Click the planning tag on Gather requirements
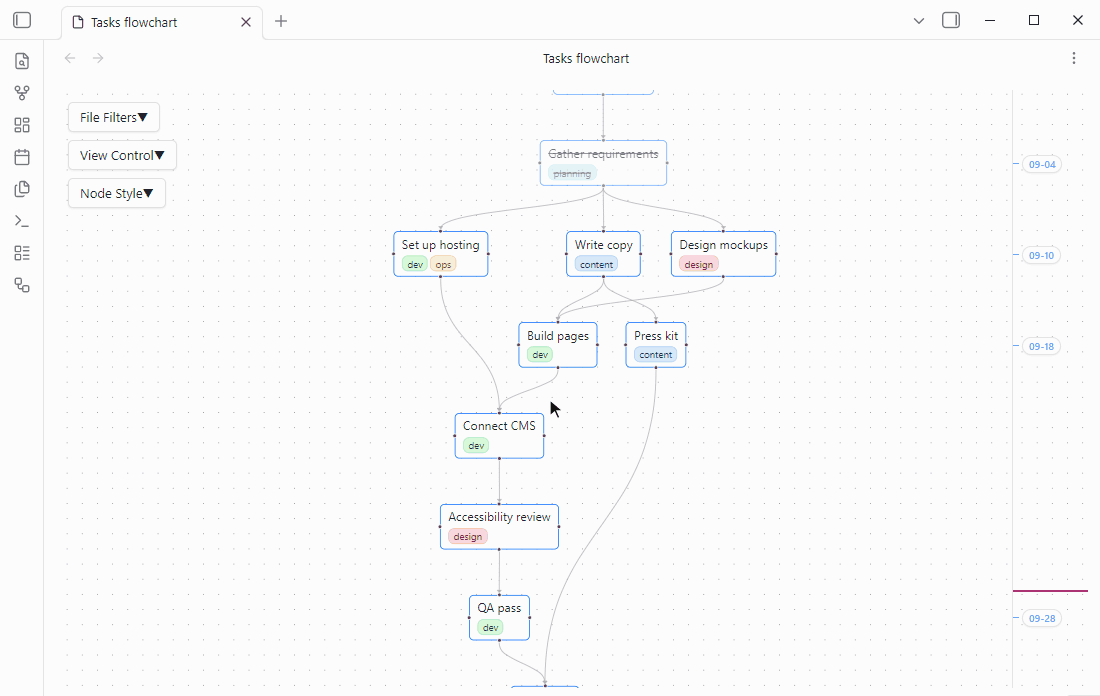Viewport: 1100px width, 696px height. [x=572, y=173]
